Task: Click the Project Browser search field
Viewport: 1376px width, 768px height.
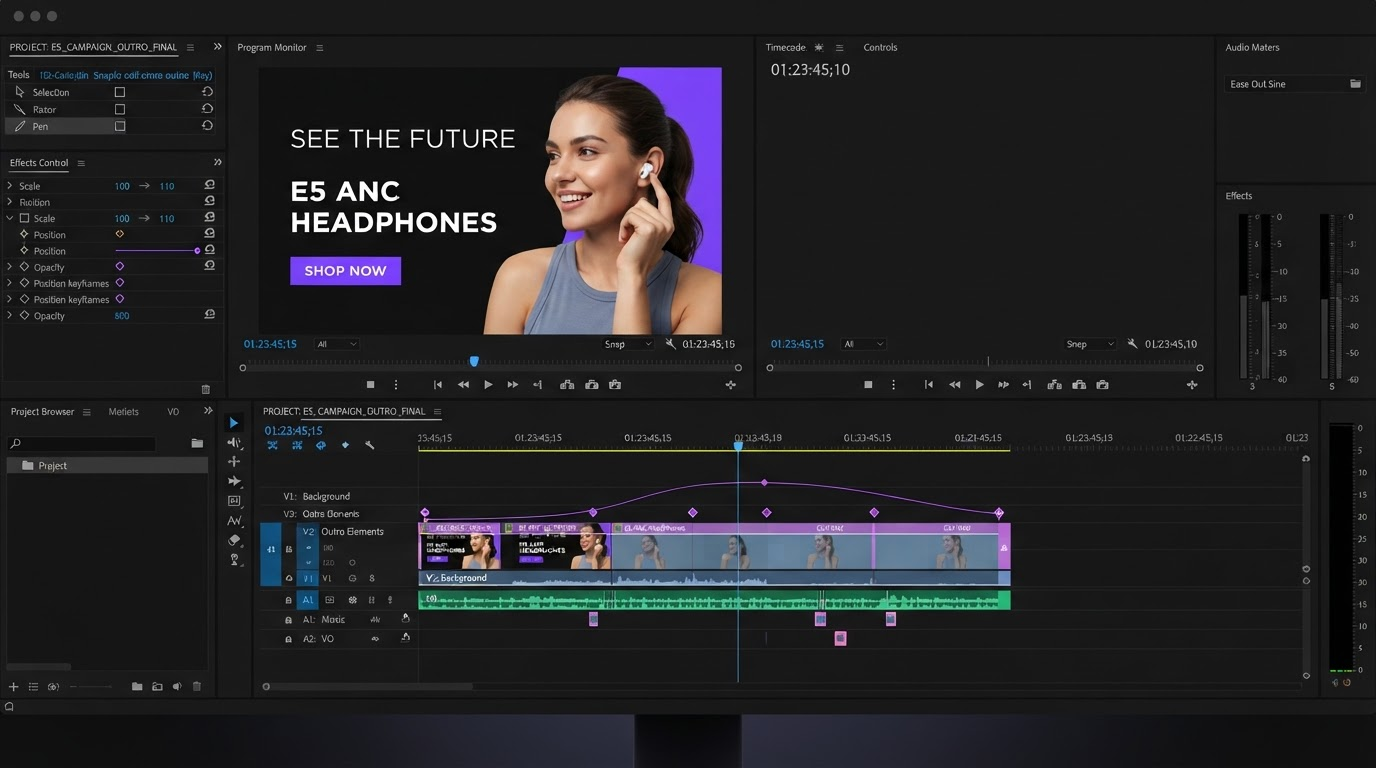Action: pyautogui.click(x=82, y=443)
